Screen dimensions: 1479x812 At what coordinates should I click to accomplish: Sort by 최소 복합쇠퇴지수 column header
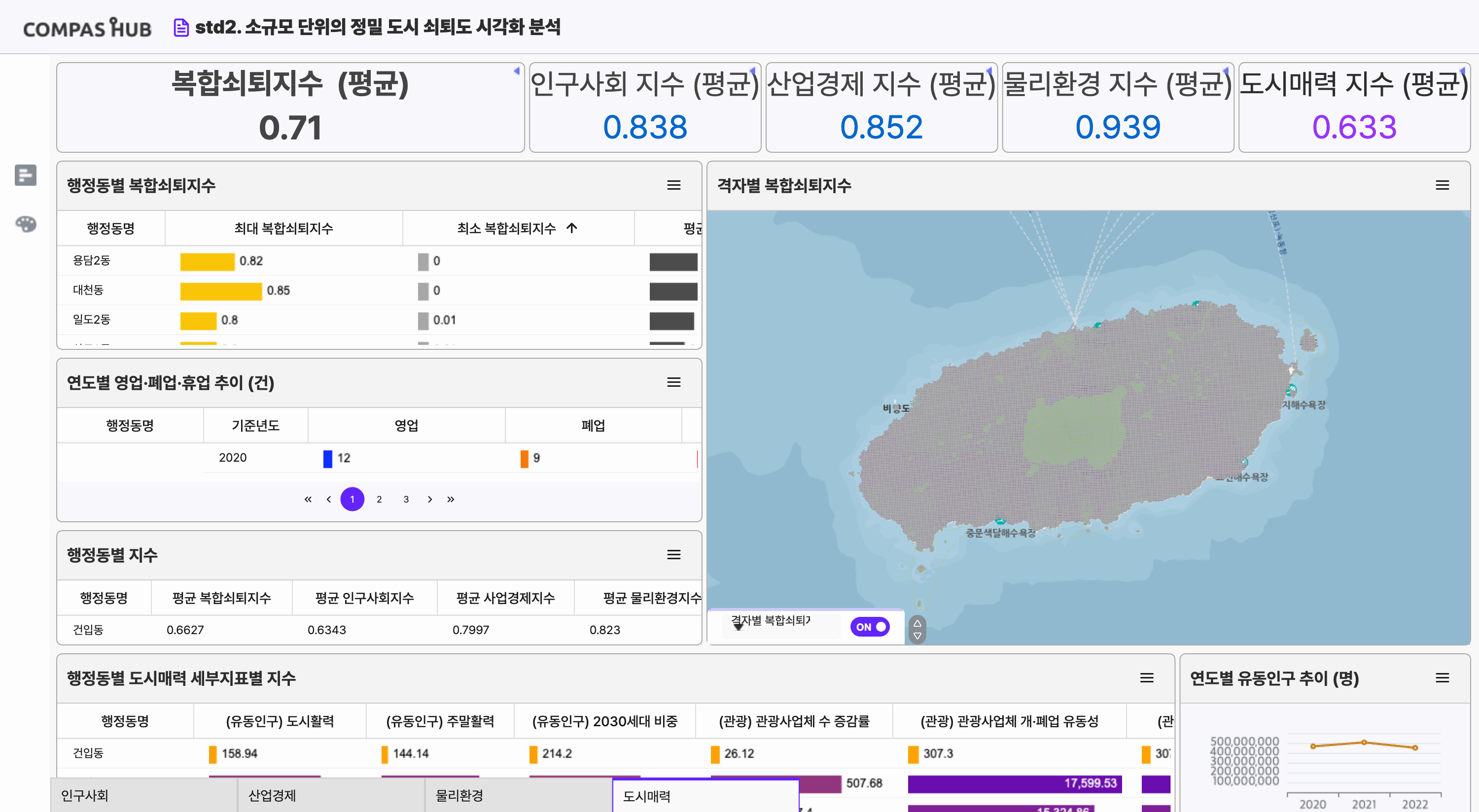518,229
